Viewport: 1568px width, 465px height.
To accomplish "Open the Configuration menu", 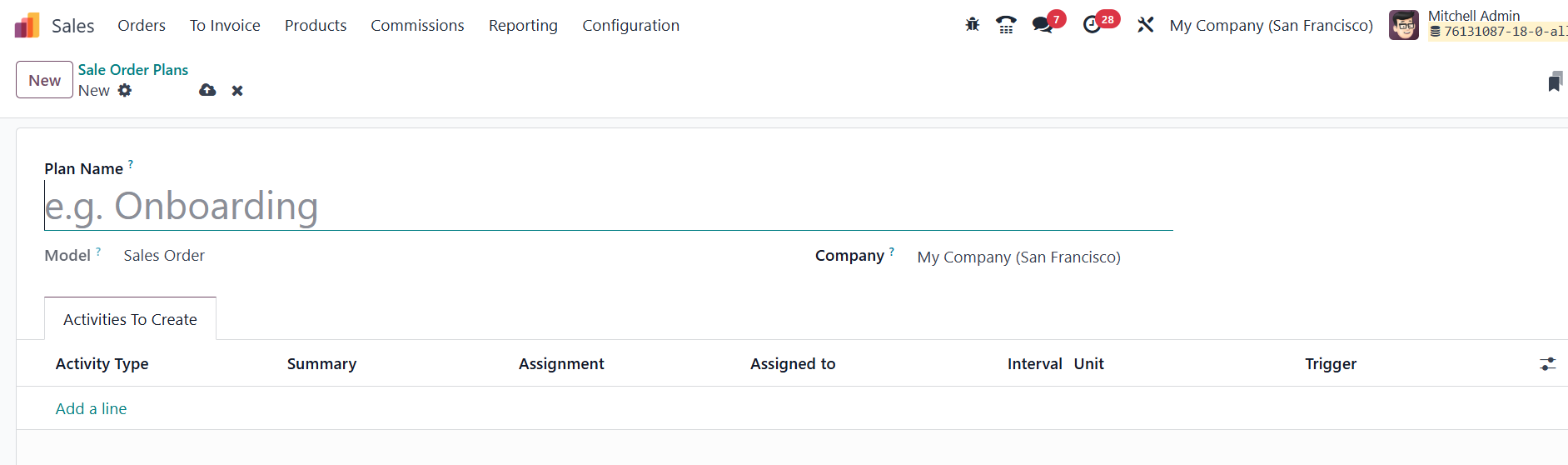I will 630,26.
